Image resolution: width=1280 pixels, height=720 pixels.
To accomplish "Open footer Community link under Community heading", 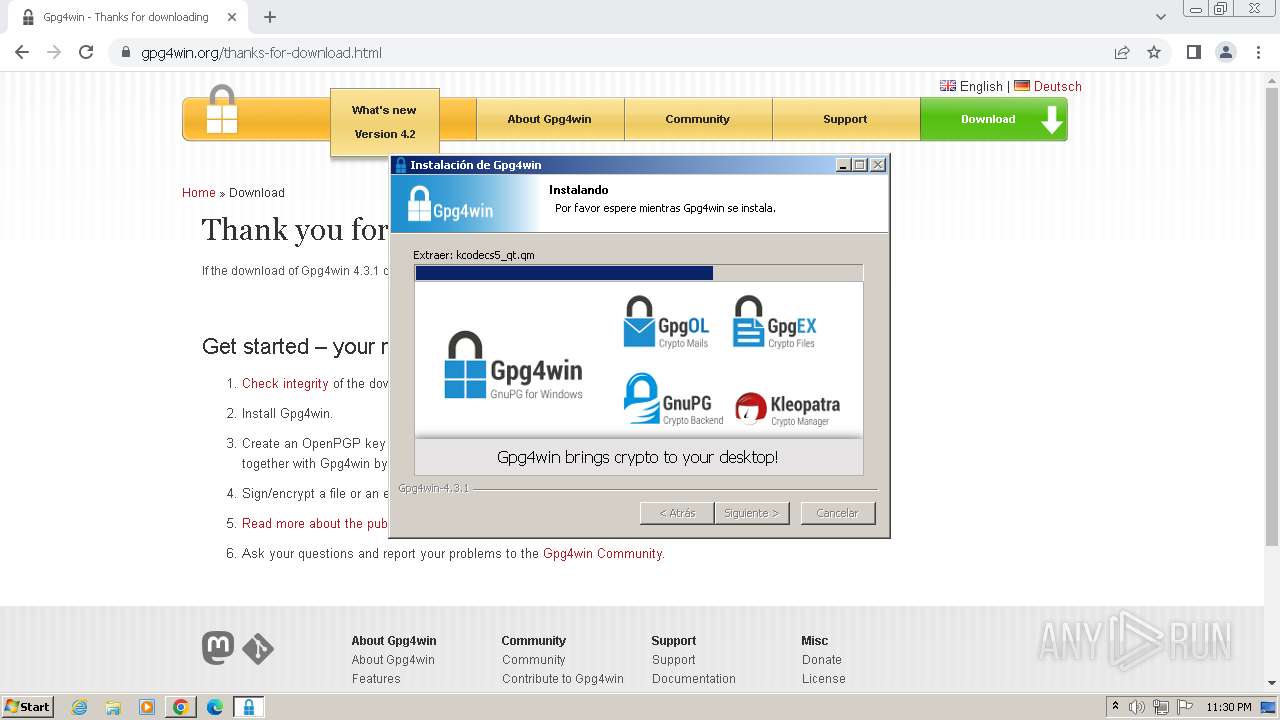I will [534, 660].
